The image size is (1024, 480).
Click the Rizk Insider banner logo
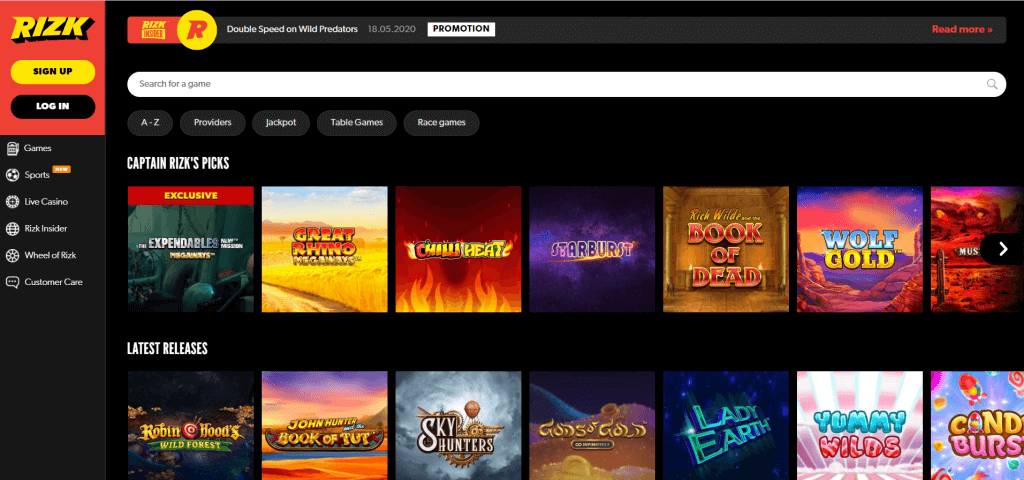(x=154, y=29)
